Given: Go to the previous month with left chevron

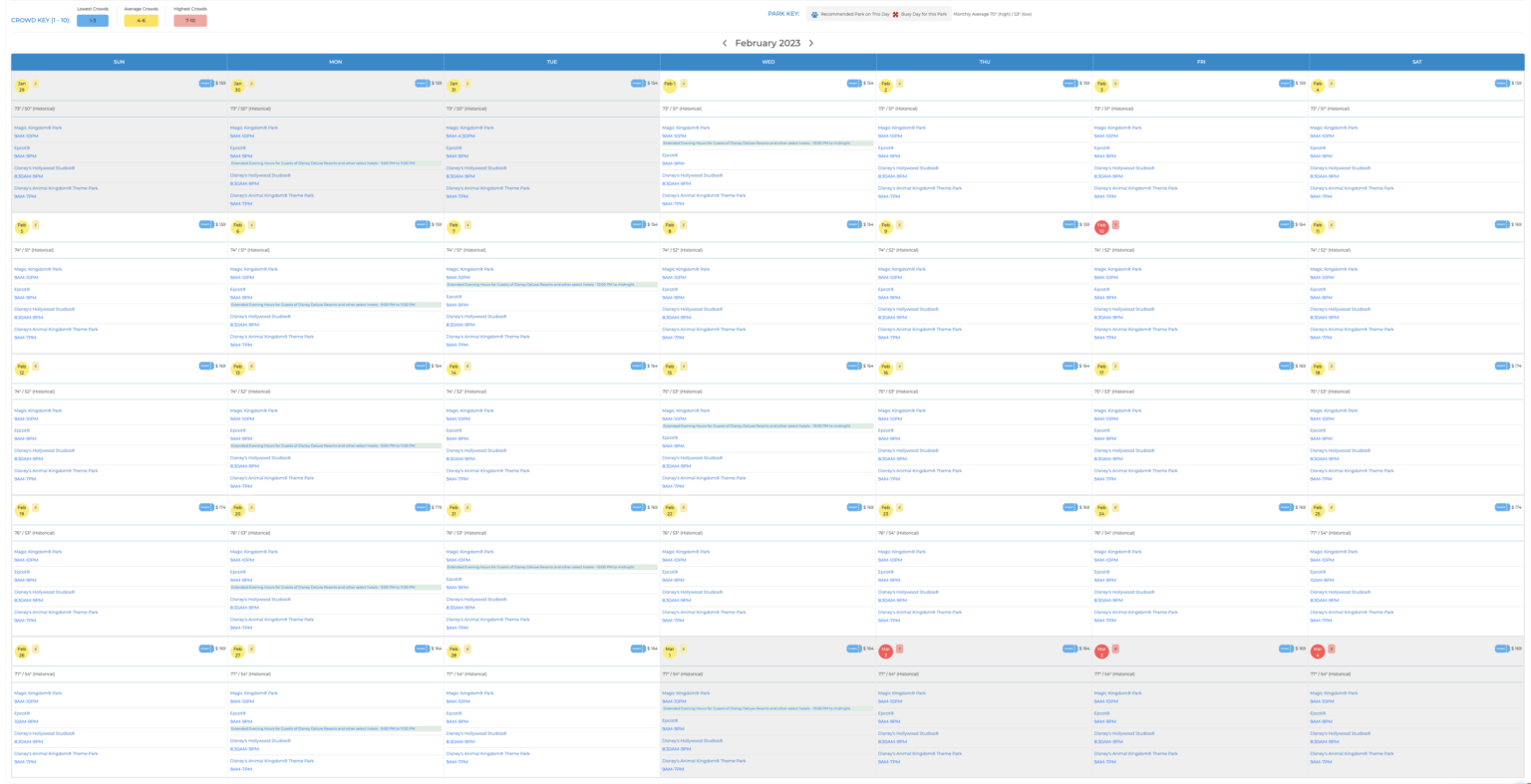Looking at the screenshot, I should (x=725, y=44).
